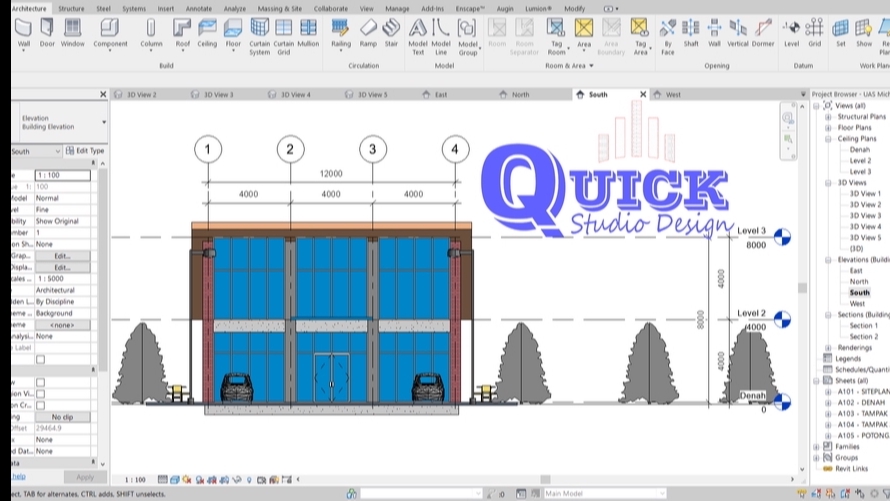Open Section 1 in Project Browser
The height and width of the screenshot is (501, 890).
[863, 326]
